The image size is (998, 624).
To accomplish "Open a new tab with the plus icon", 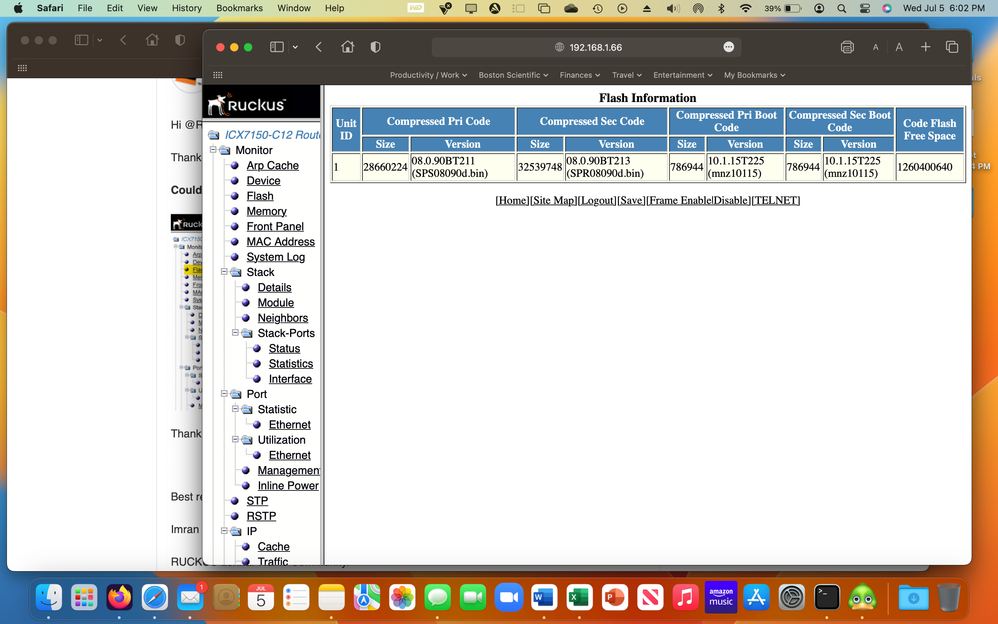I will coord(925,46).
